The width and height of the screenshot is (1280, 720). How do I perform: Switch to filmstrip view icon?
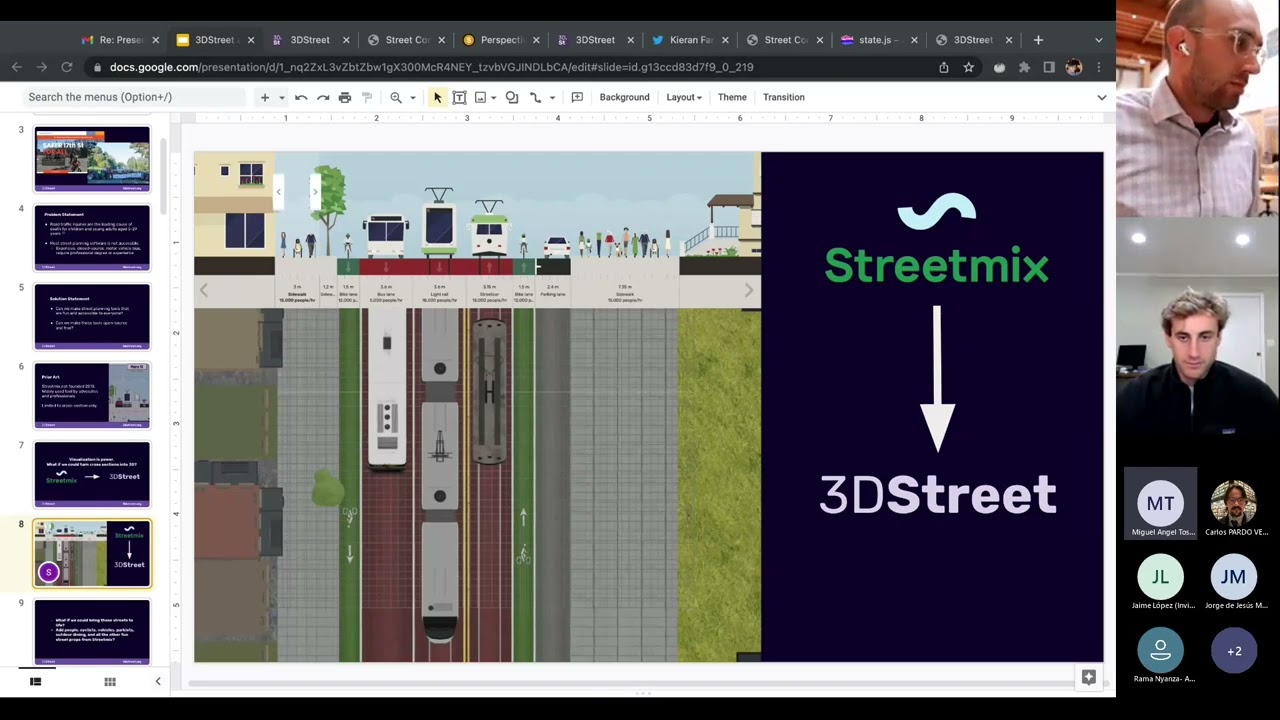tap(35, 682)
